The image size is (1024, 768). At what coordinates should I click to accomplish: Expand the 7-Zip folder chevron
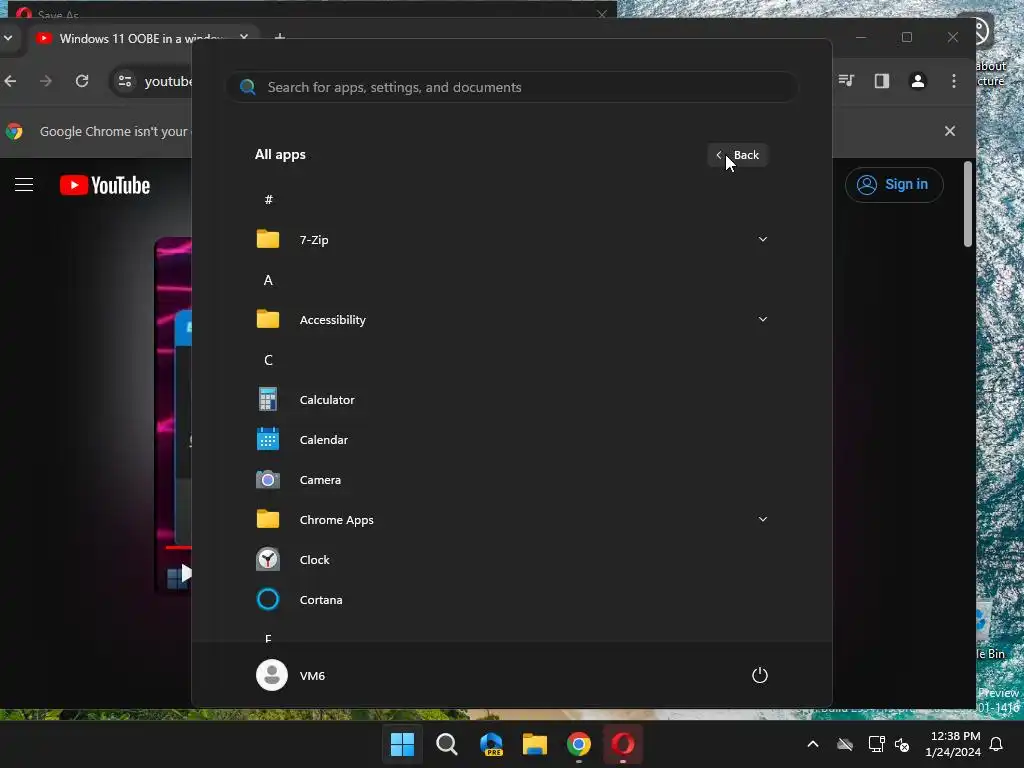(x=762, y=239)
